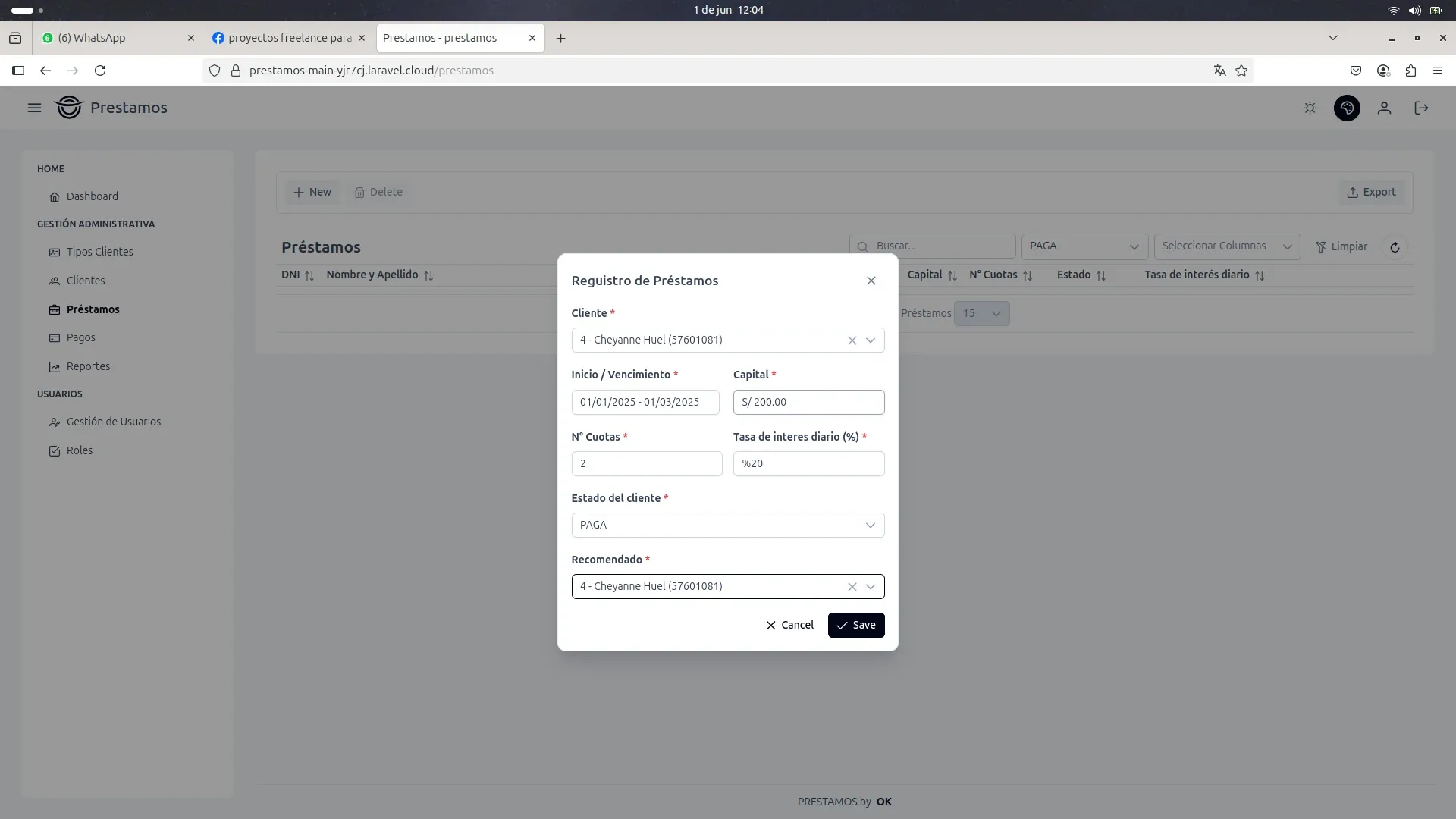Open Pagos in the sidebar
Screen dimensions: 1456x819
coord(80,337)
